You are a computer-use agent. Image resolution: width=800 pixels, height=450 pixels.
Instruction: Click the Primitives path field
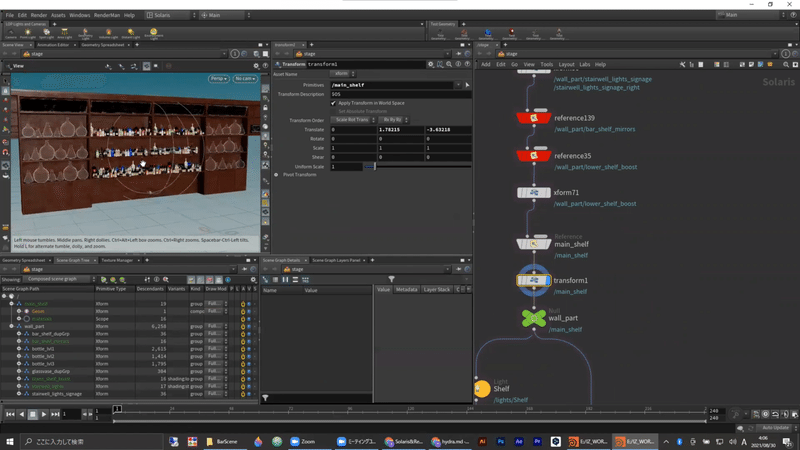393,85
